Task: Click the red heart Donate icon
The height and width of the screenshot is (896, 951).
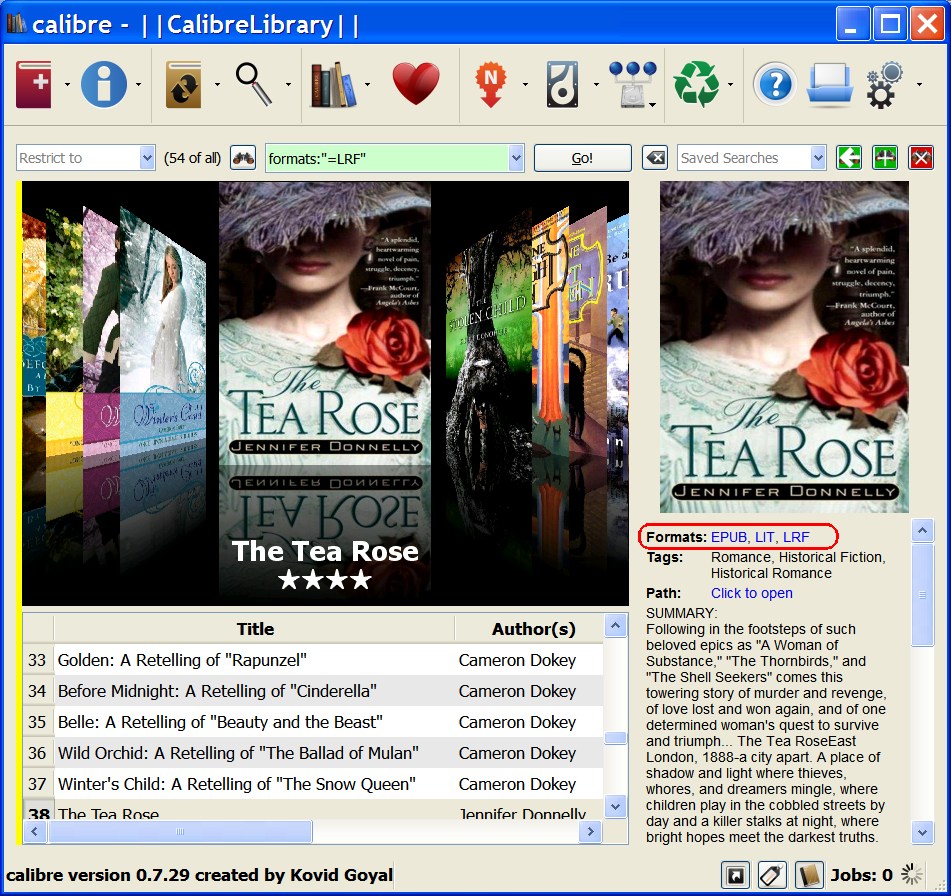Action: 415,84
